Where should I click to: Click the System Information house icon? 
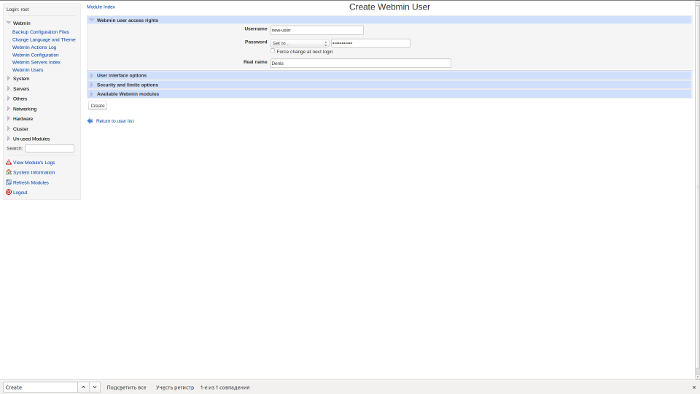tap(8, 172)
